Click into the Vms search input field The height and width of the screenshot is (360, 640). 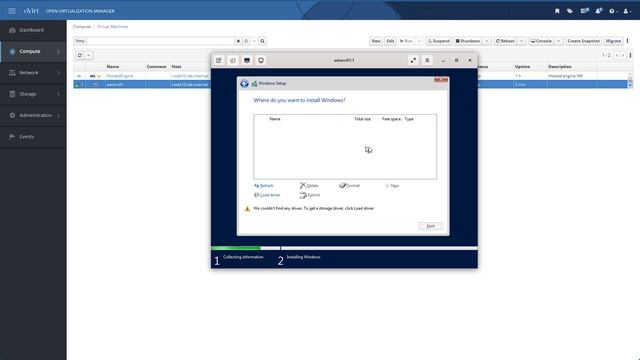[160, 41]
